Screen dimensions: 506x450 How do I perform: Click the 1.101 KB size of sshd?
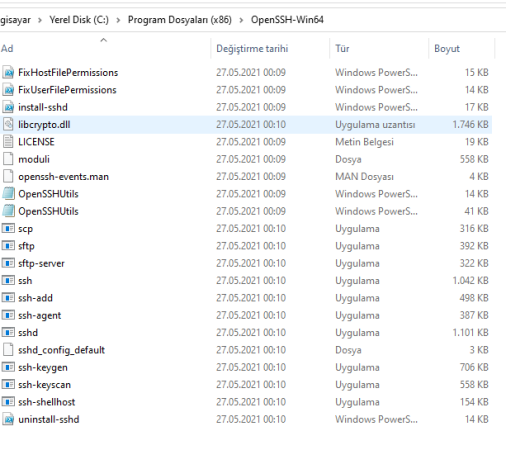tap(470, 332)
